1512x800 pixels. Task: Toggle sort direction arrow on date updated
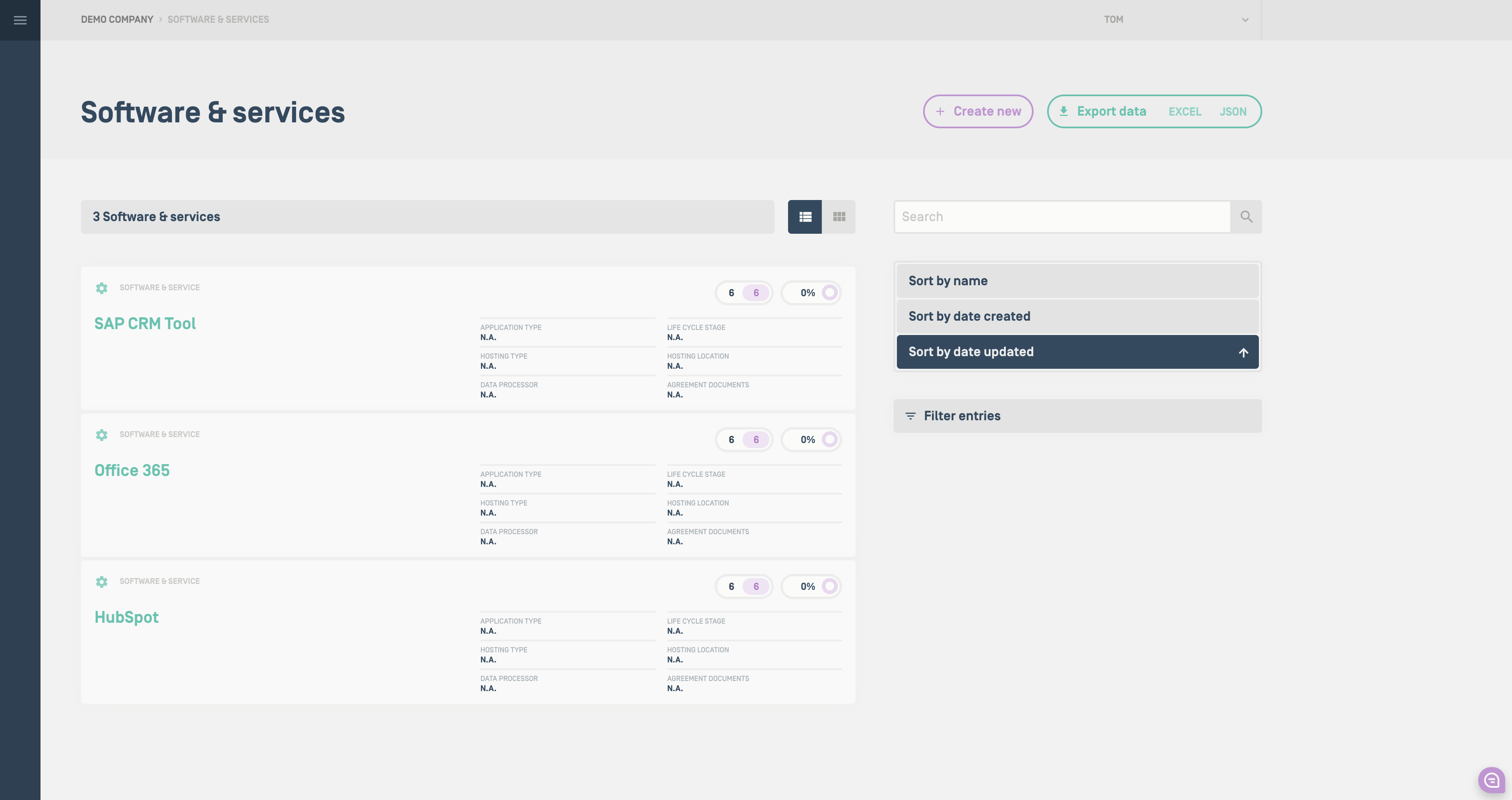tap(1243, 352)
